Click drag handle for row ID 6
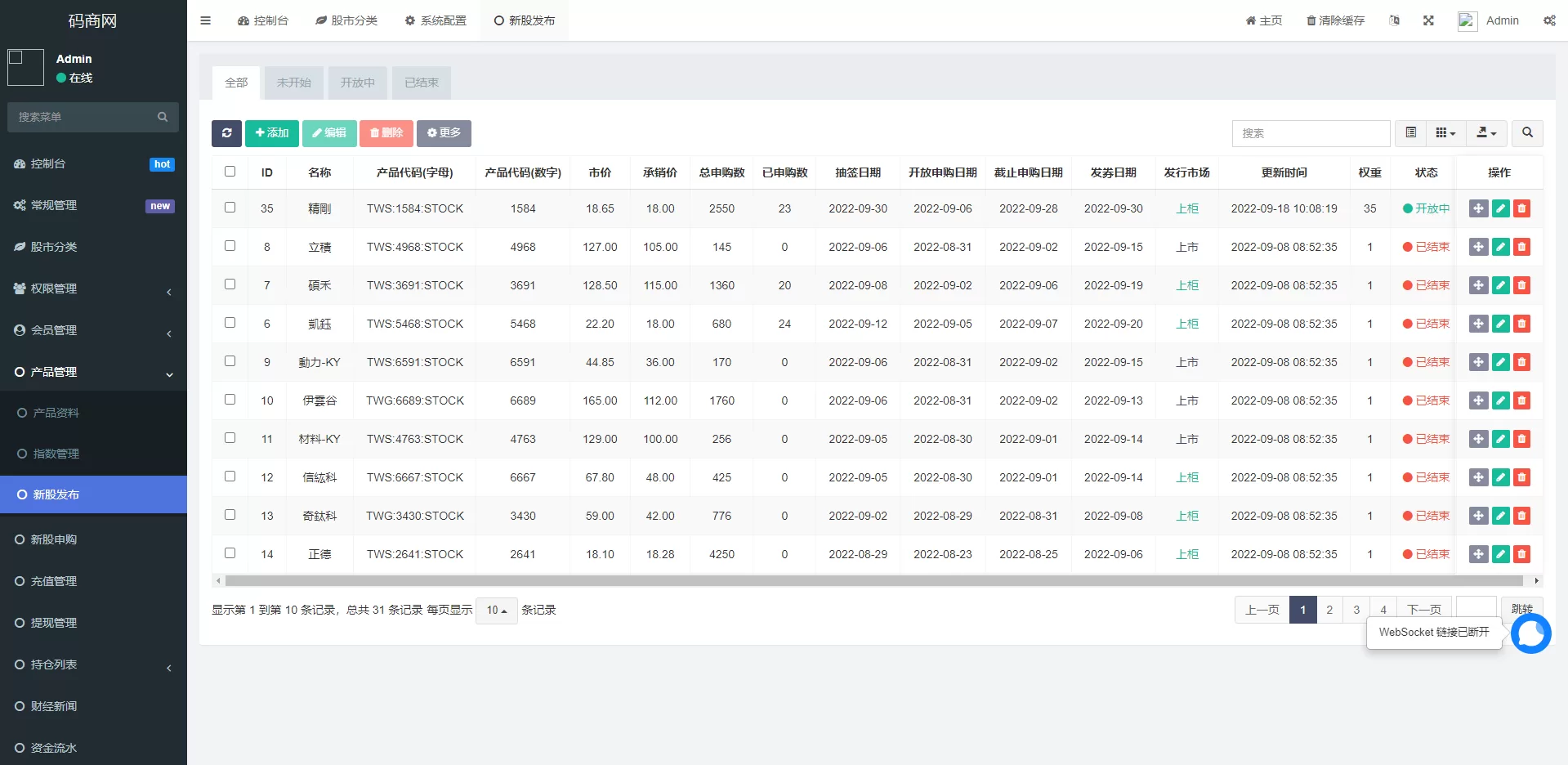Screen dimensions: 1568x765 point(1478,324)
